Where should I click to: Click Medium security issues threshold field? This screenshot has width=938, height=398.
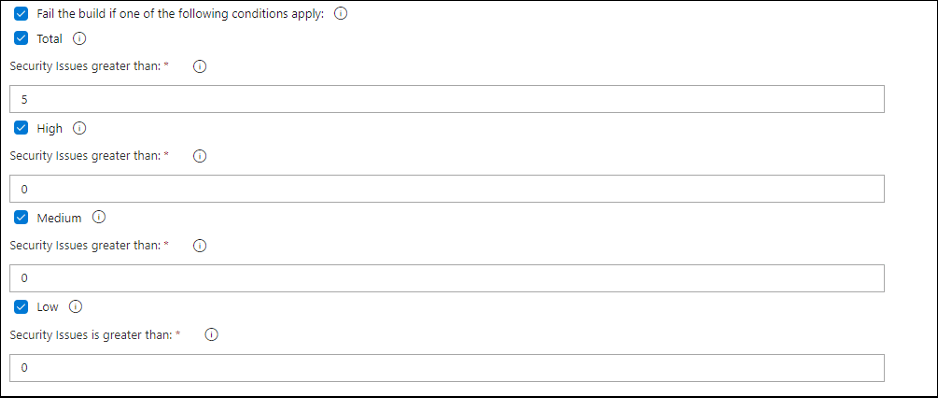coord(447,278)
